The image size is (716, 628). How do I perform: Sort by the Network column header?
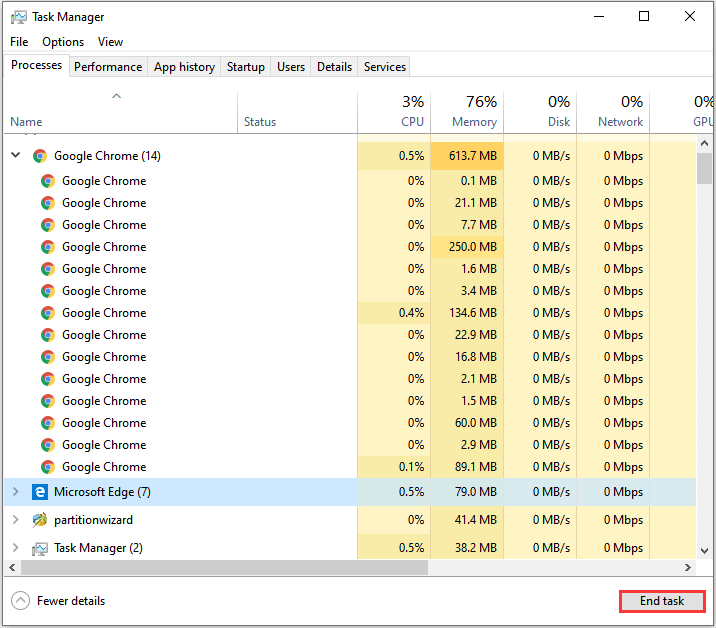coord(613,112)
